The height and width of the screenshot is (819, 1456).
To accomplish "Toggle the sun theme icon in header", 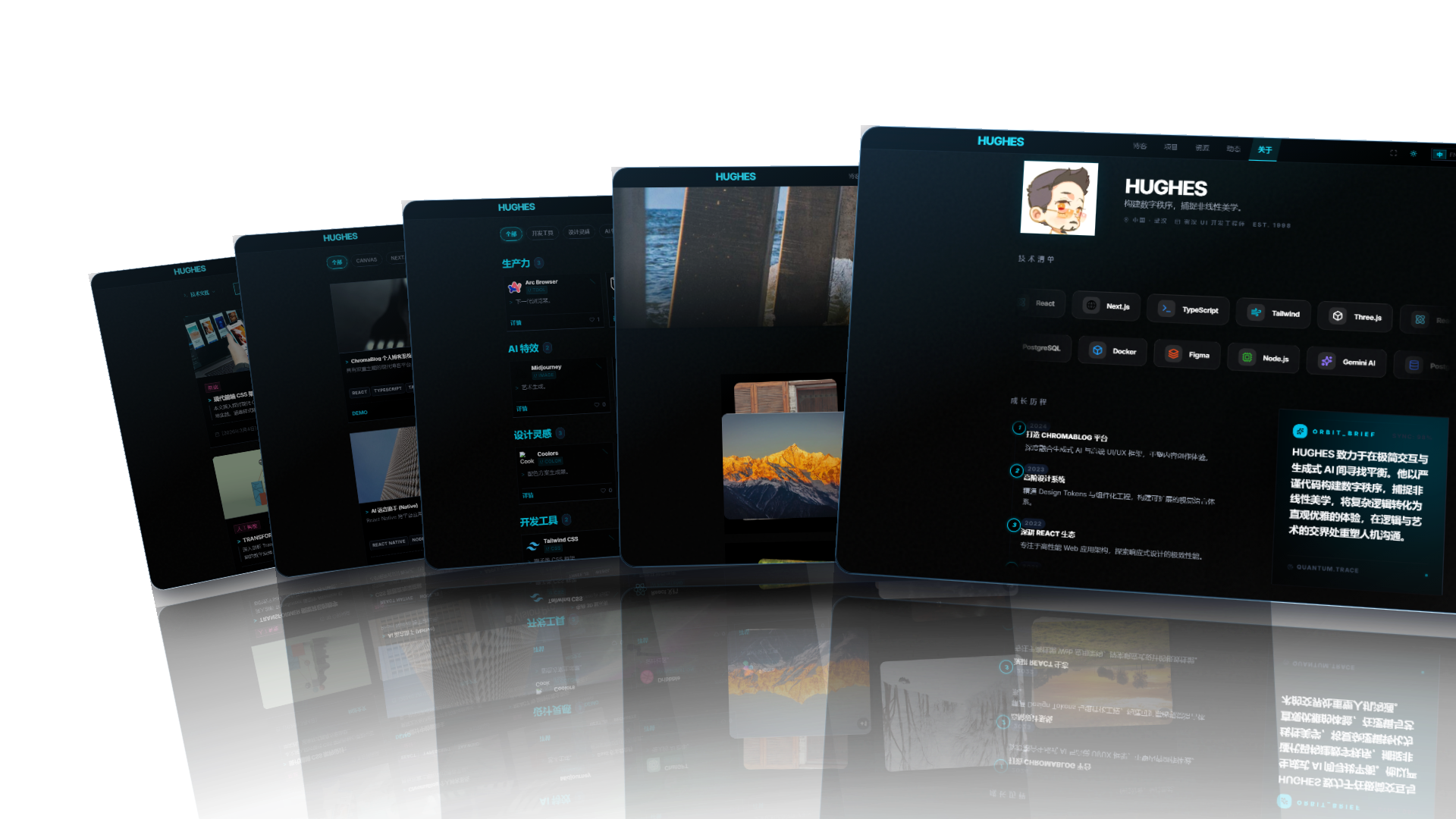I will pyautogui.click(x=1414, y=154).
